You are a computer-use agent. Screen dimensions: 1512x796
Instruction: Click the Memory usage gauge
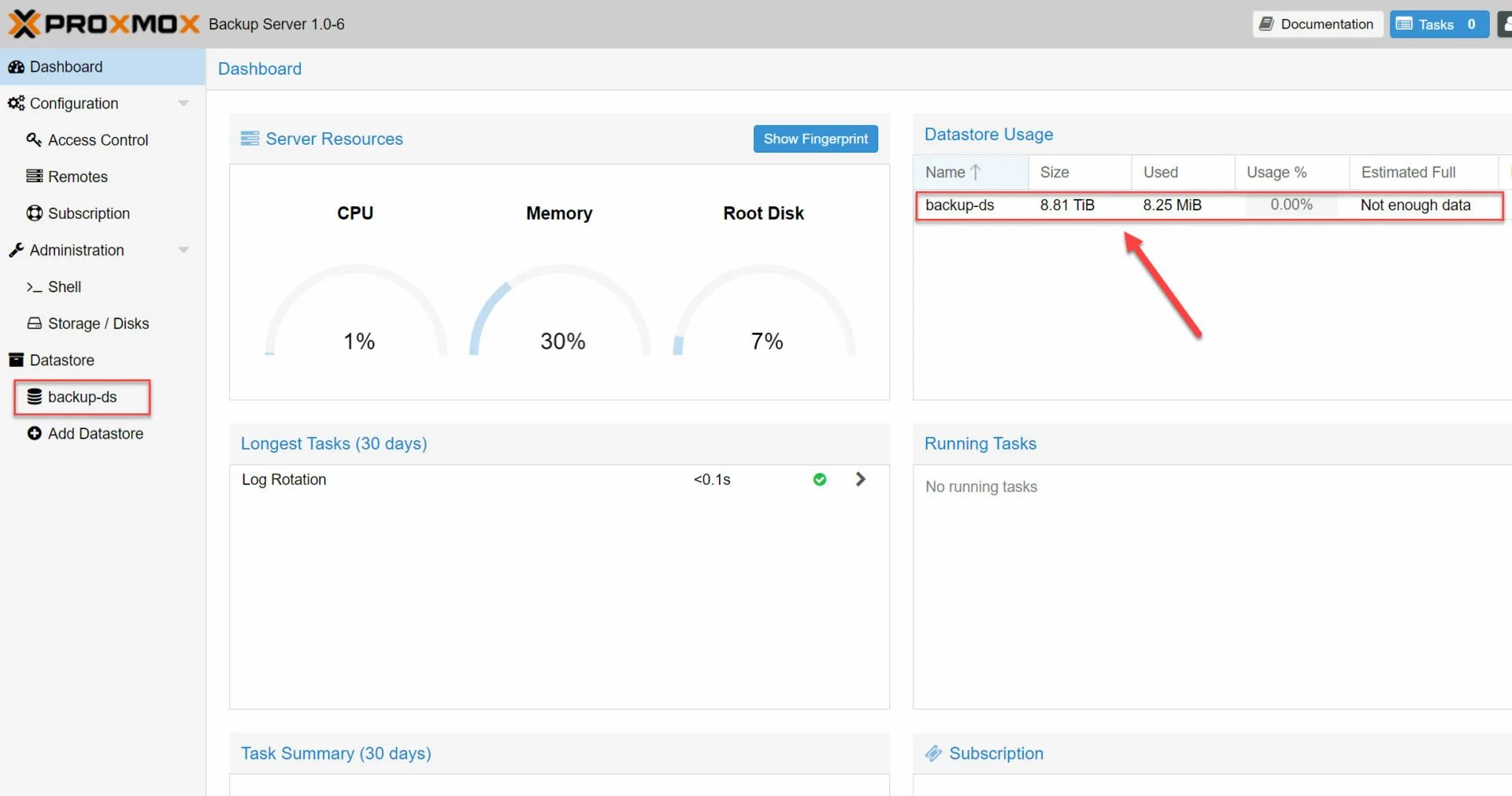pyautogui.click(x=560, y=309)
